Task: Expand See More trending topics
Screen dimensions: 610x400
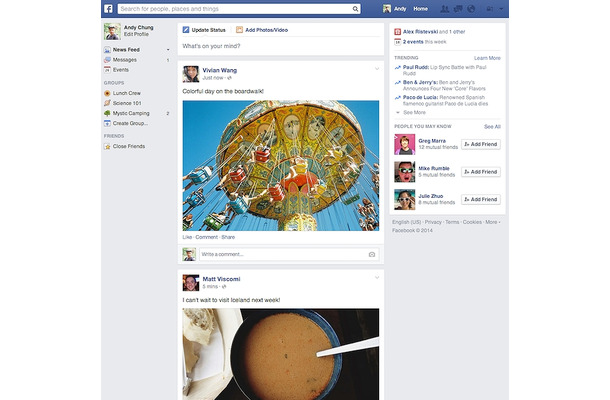Action: (414, 112)
